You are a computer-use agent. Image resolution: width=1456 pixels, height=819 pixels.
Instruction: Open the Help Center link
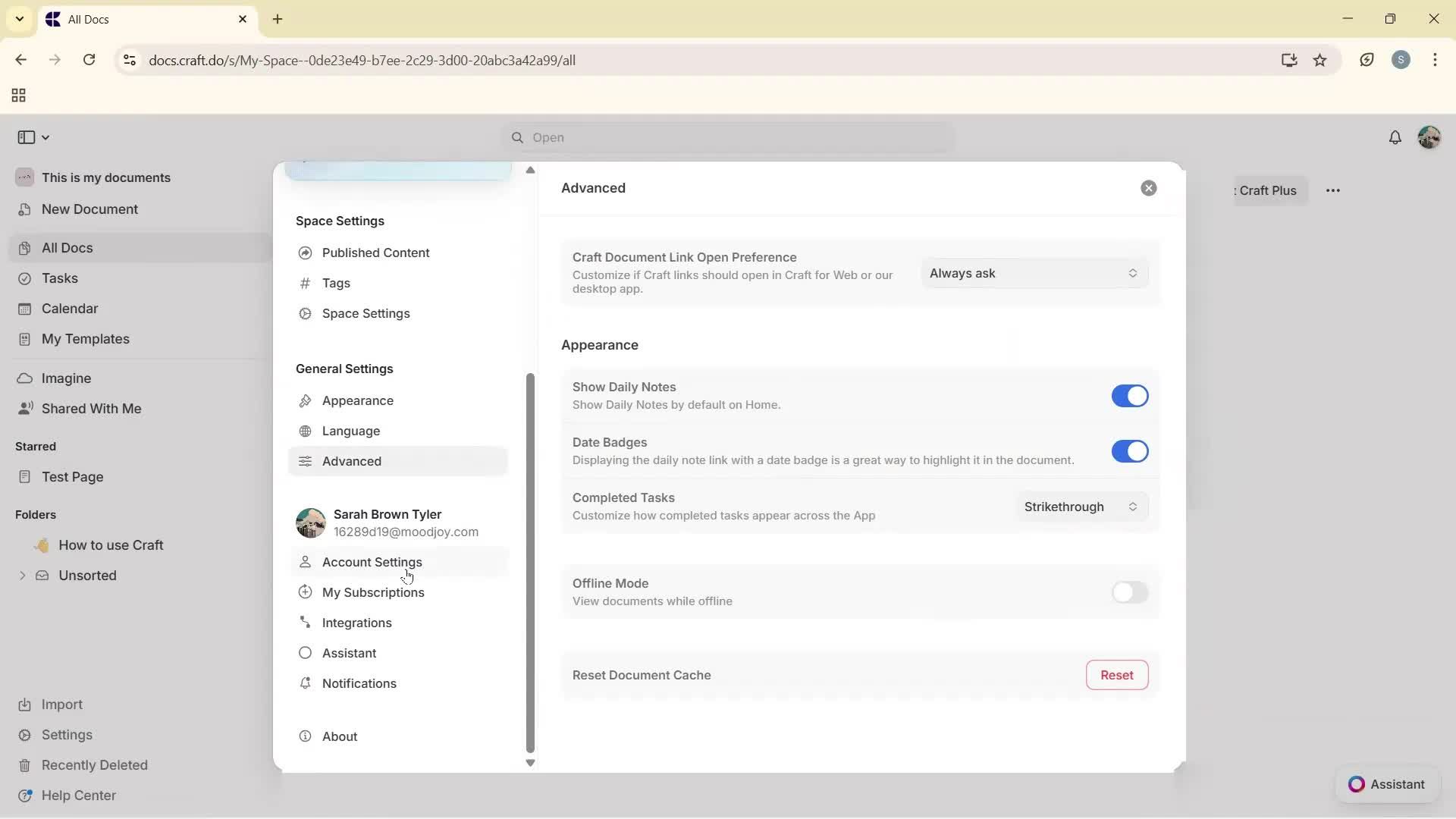tap(78, 795)
